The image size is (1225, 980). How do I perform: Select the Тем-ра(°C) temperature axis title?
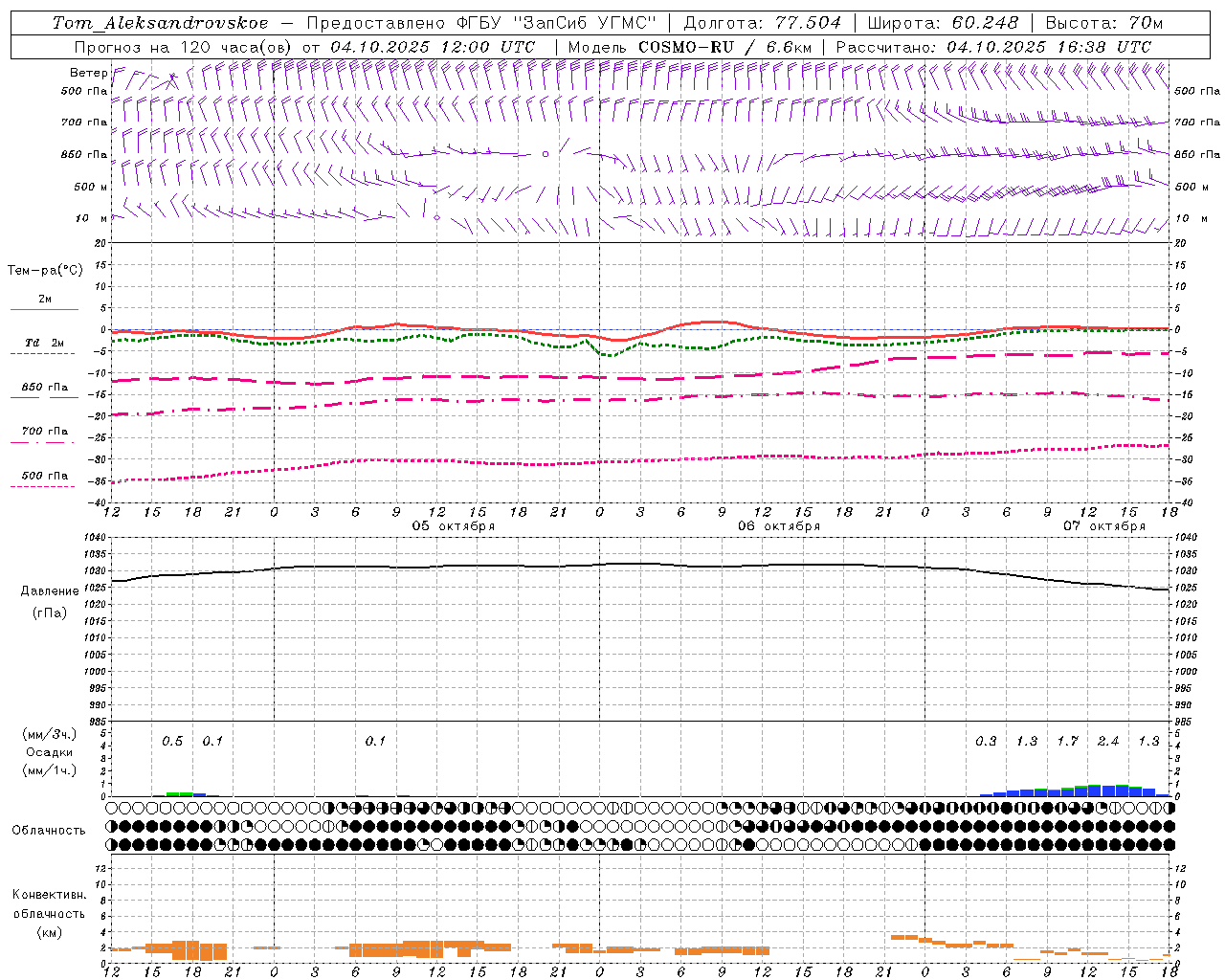coord(45,271)
